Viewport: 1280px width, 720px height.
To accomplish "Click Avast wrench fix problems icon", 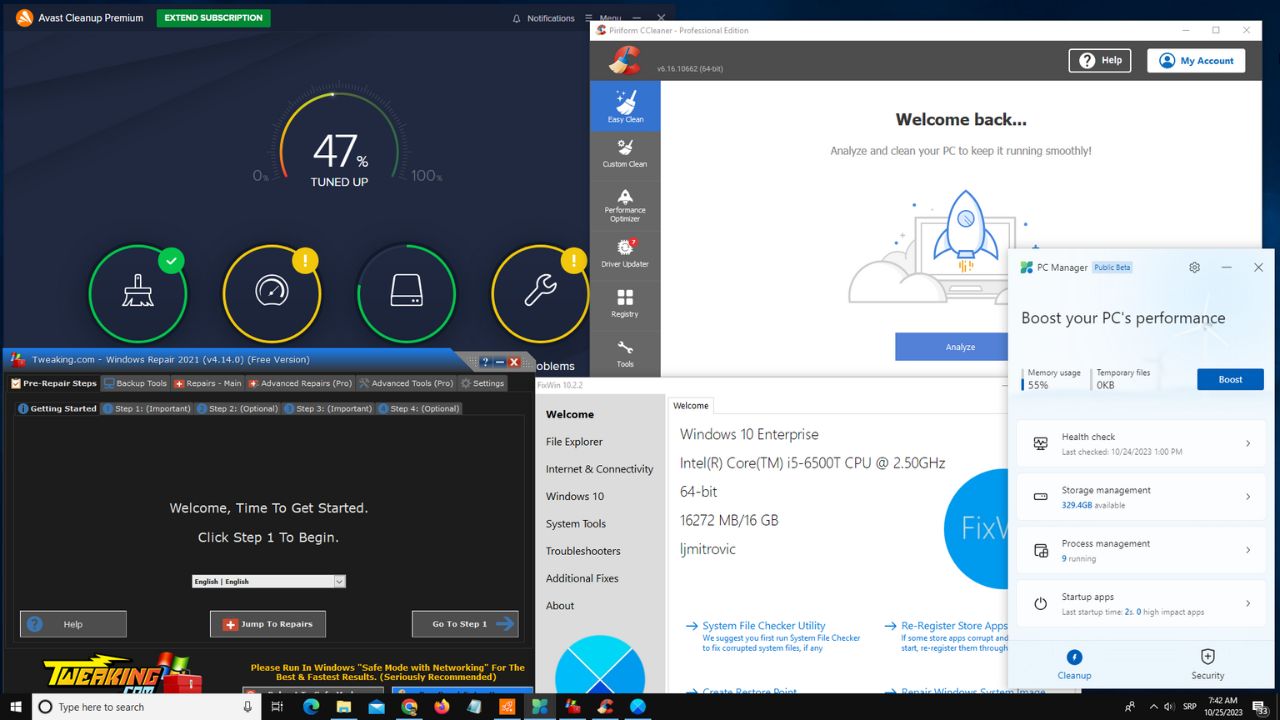I will tap(540, 292).
